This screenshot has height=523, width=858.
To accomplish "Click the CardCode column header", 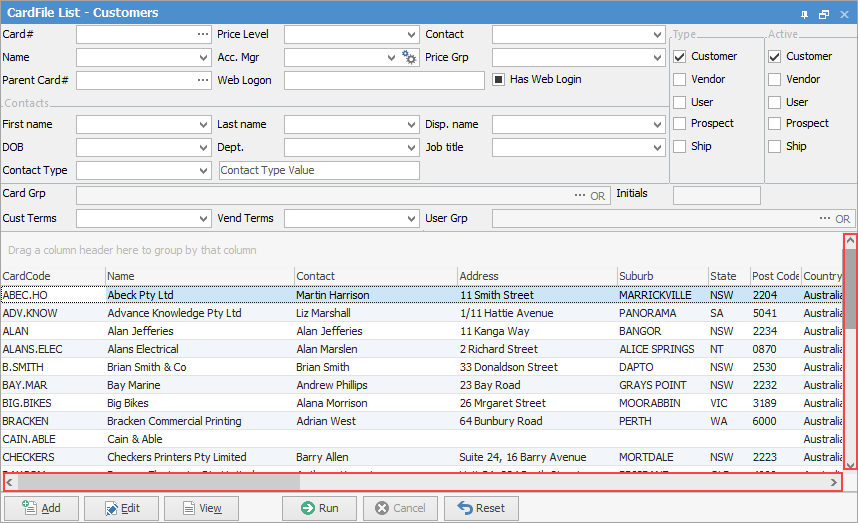I will (27, 276).
